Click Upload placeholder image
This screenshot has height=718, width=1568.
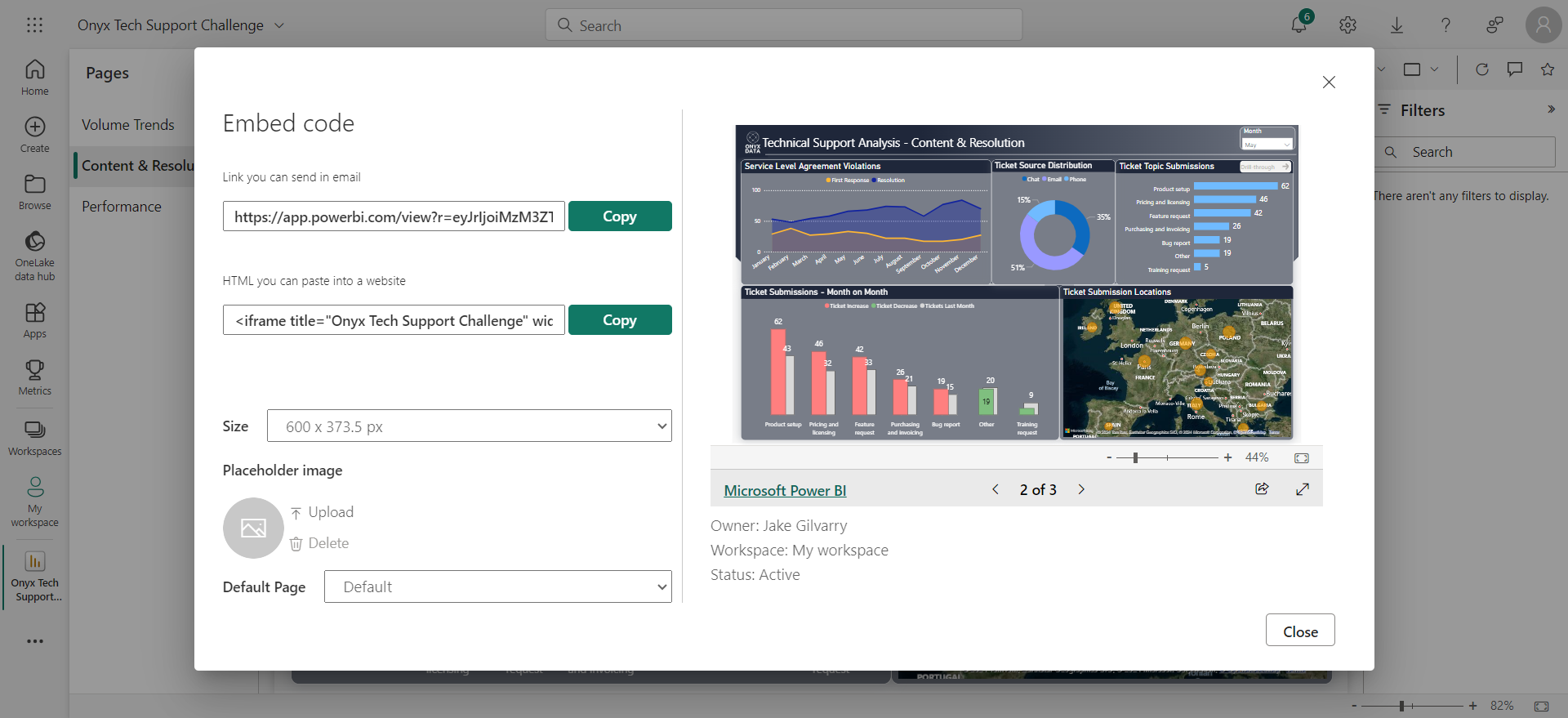click(x=322, y=512)
